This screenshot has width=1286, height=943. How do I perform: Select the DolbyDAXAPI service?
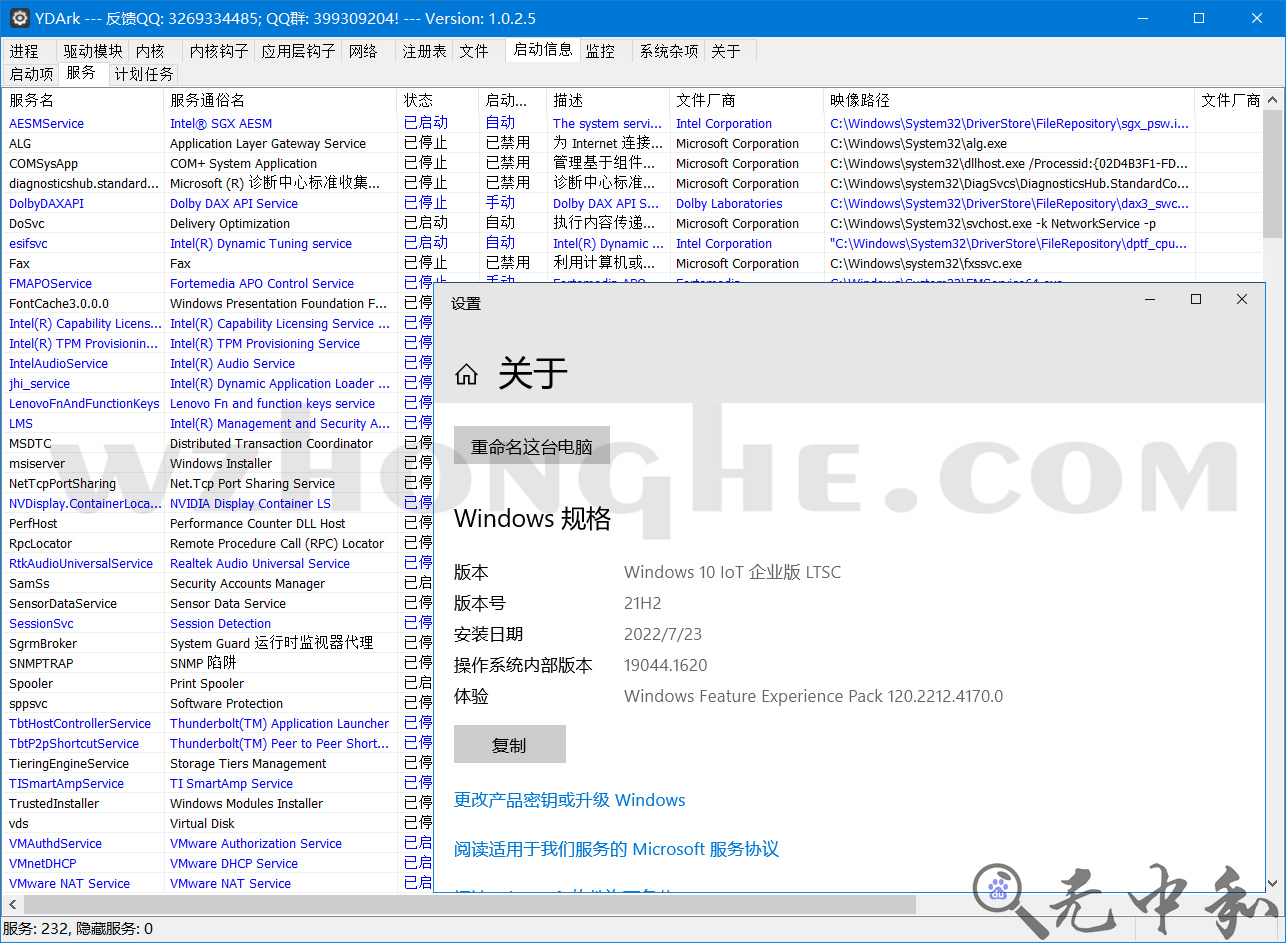point(633,204)
